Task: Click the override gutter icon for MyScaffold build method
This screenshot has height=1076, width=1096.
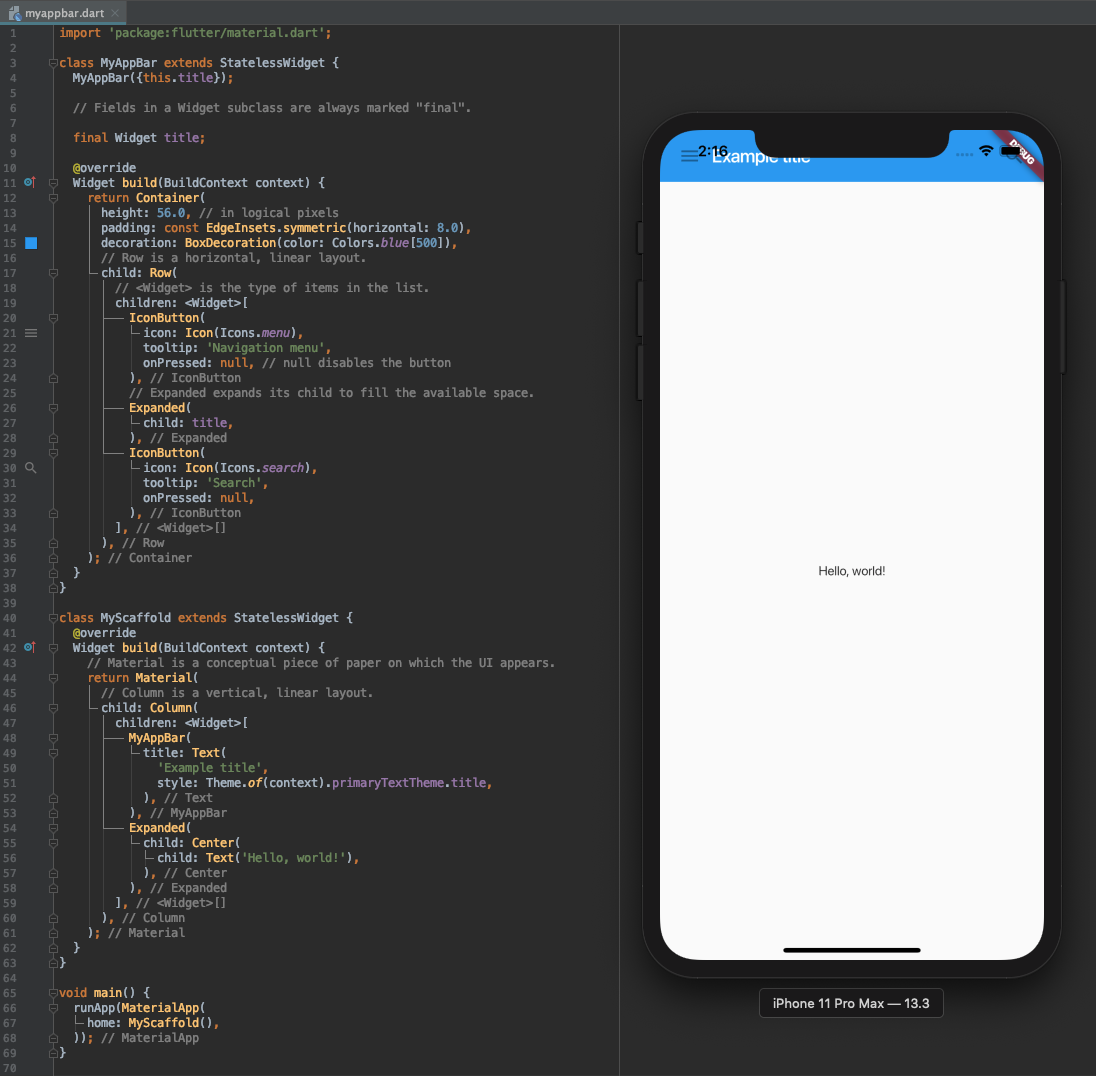Action: pyautogui.click(x=29, y=647)
